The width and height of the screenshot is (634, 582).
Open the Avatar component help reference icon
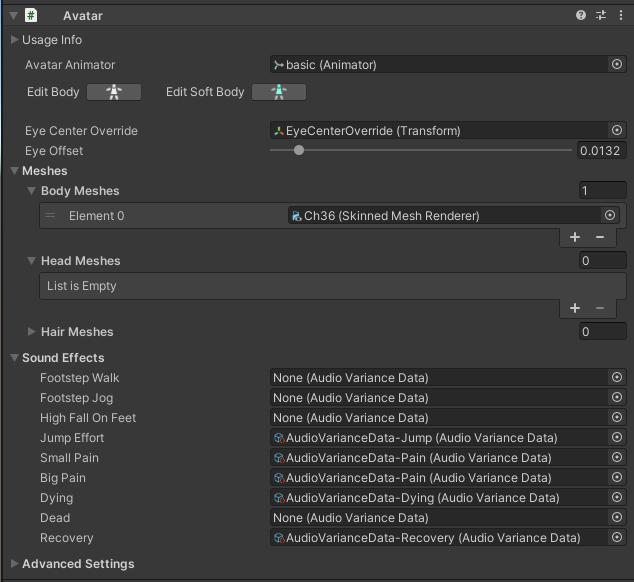click(581, 15)
